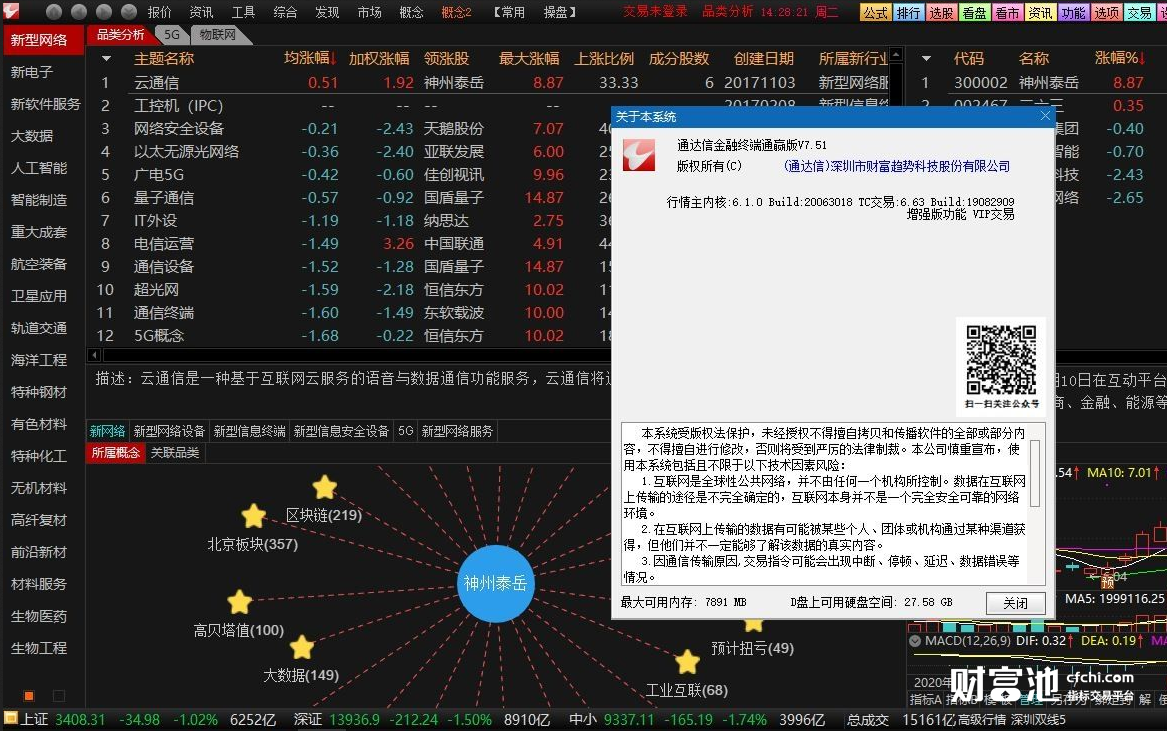Screen dimensions: 1167x731
Task: Open the 发现 menu
Action: pos(327,12)
